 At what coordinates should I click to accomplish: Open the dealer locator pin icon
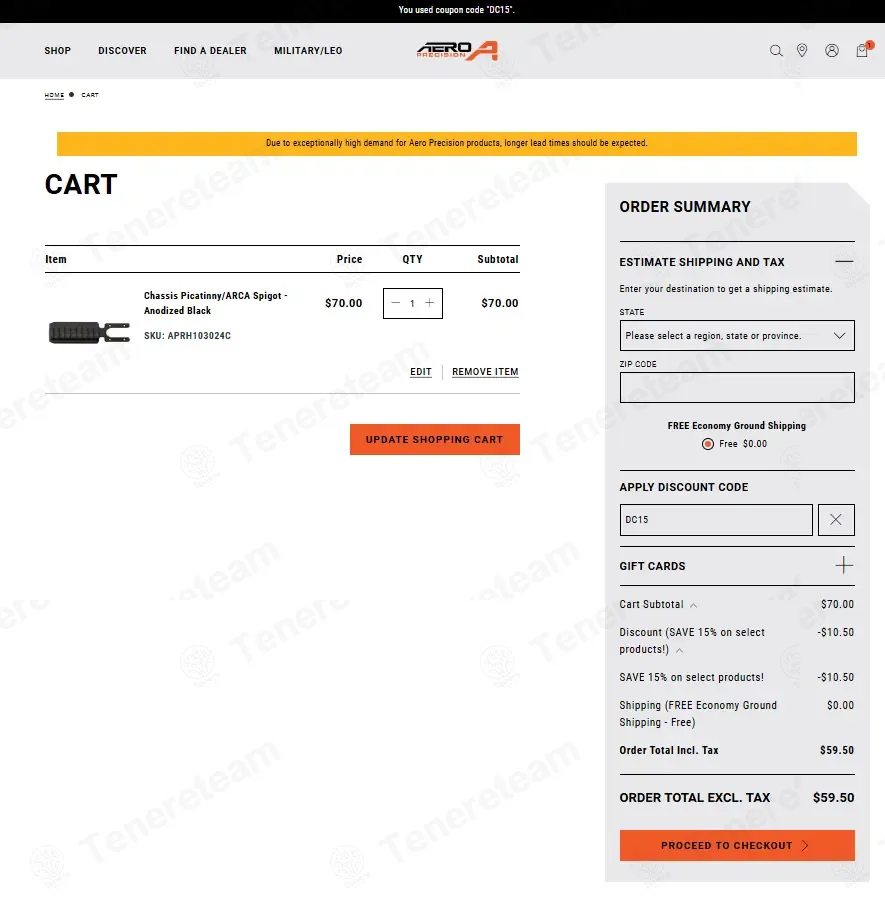coord(802,51)
